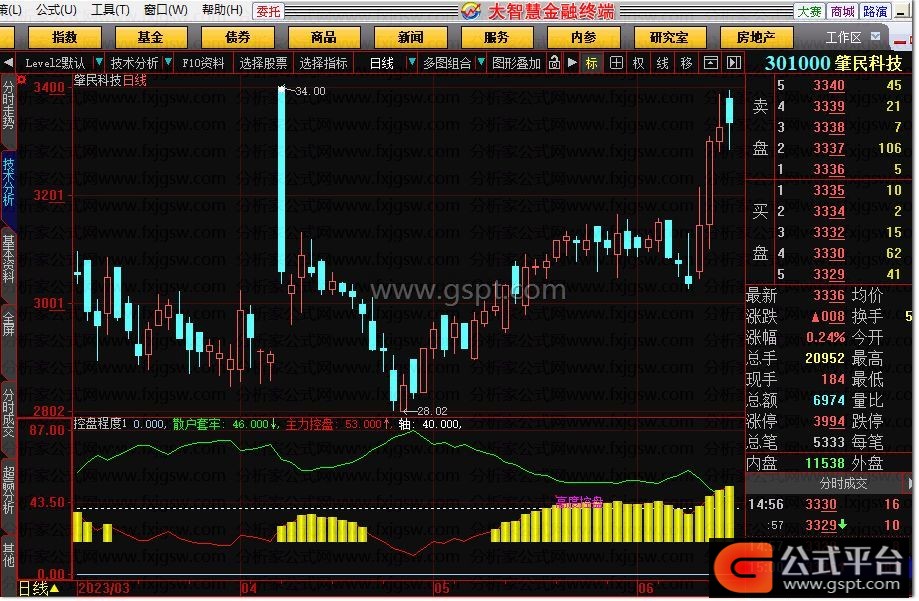Switch to the 研究室 tab
919x601 pixels.
coord(669,38)
